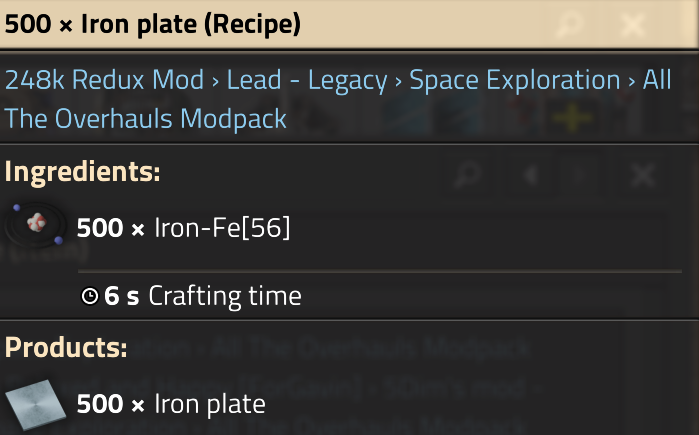Image resolution: width=699 pixels, height=435 pixels.
Task: Close the recipe window via title bar X
Action: coord(631,24)
